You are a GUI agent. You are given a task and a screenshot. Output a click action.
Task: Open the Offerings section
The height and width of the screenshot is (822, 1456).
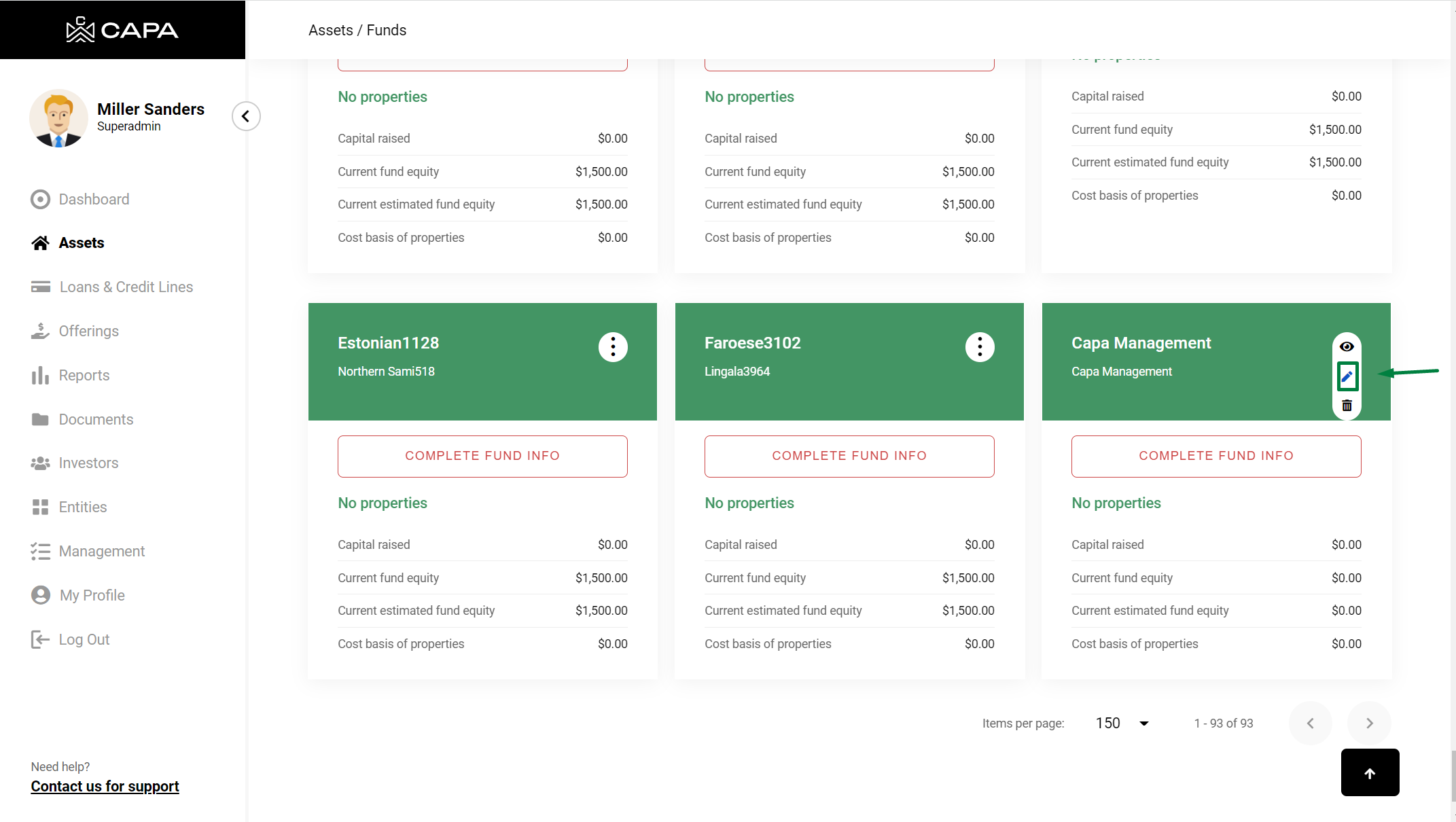[88, 331]
